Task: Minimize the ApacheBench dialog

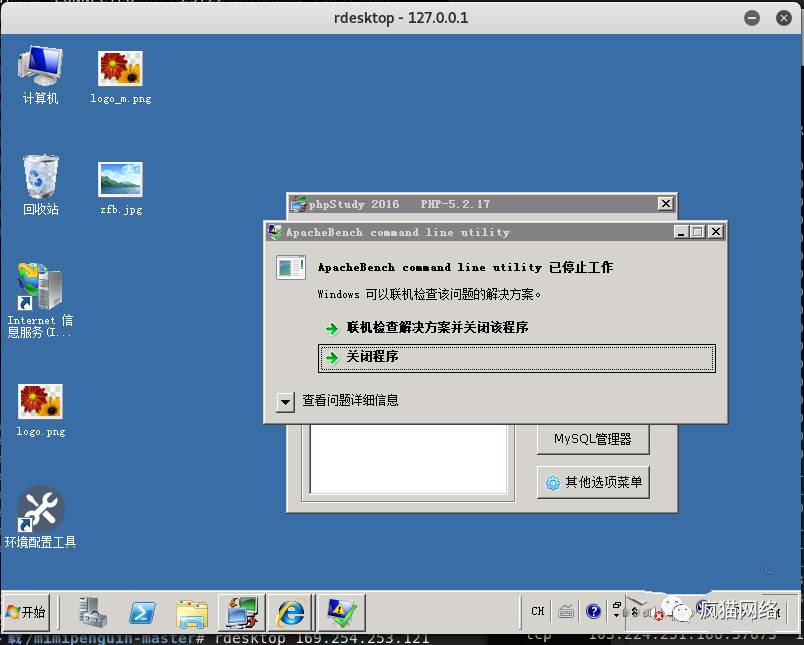Action: [680, 232]
